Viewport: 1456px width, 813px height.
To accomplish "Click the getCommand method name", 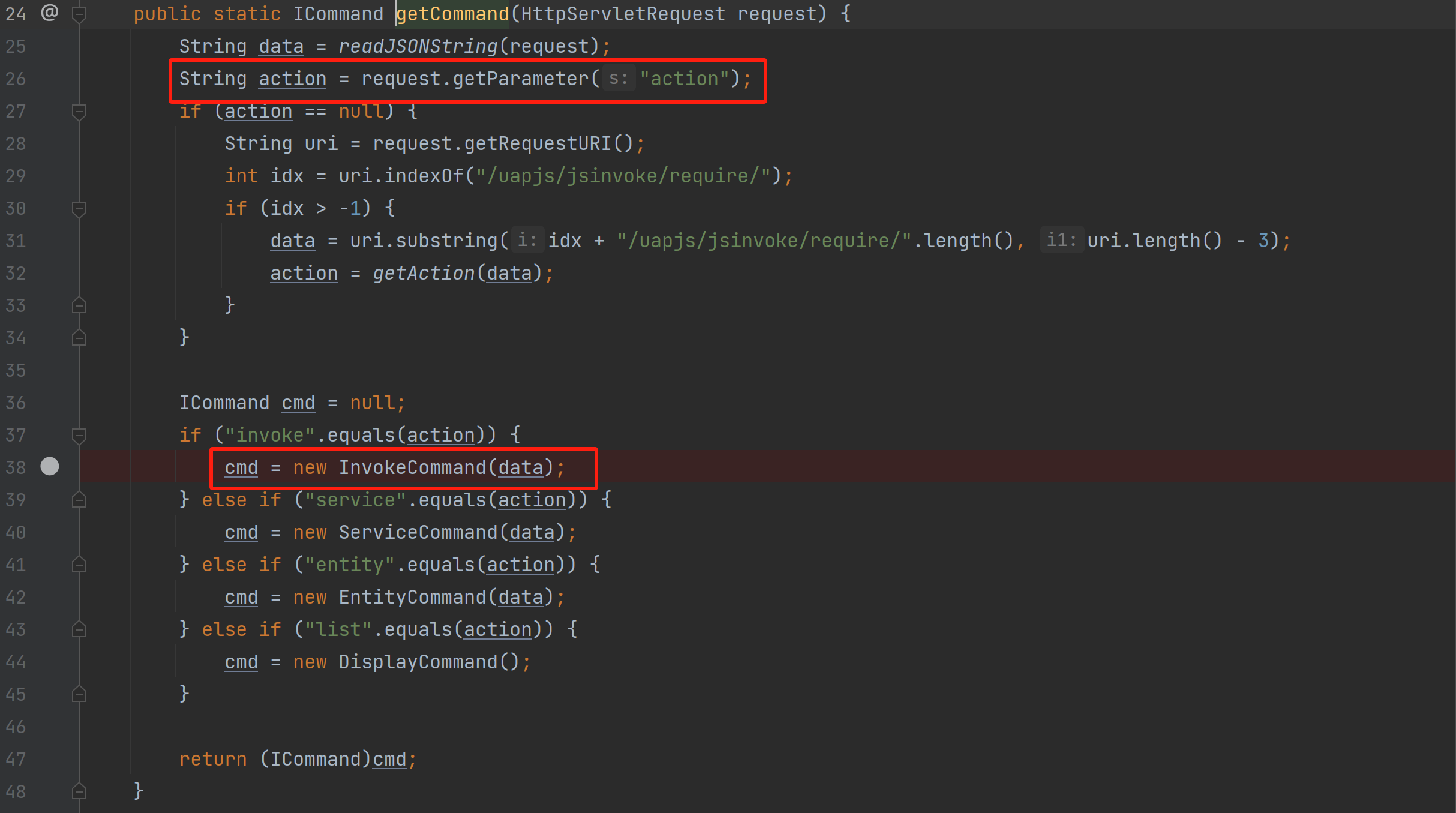I will tap(452, 14).
